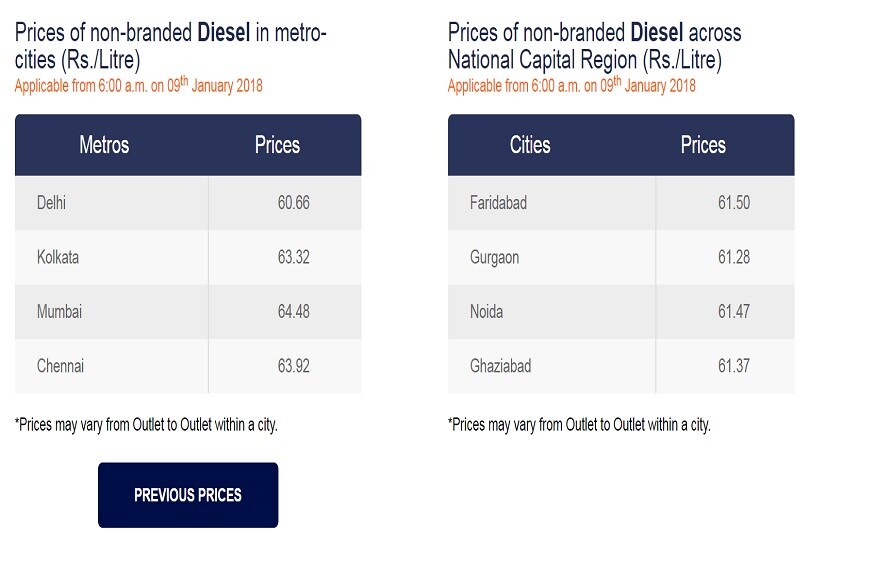
Task: Click the Prices header in NCR table
Action: 703,145
